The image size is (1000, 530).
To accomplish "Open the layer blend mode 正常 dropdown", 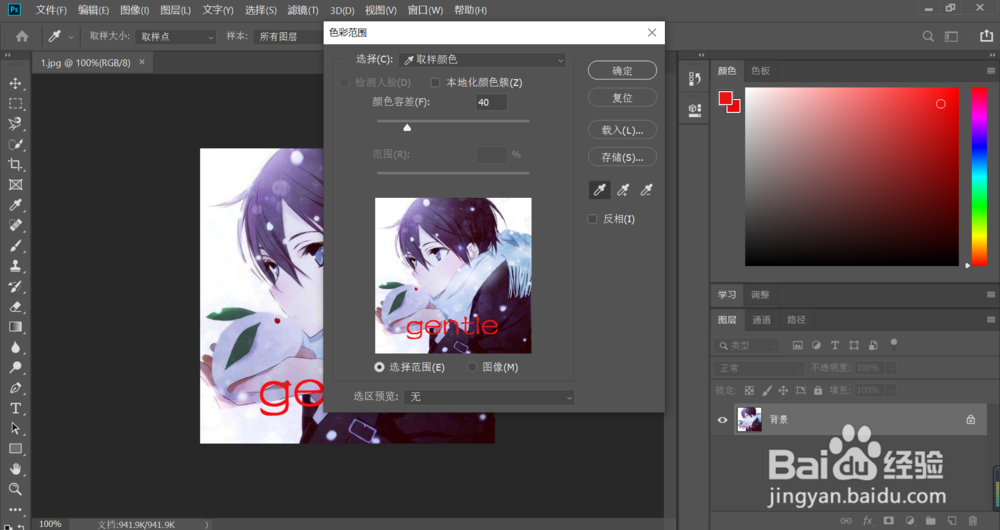I will pos(758,368).
